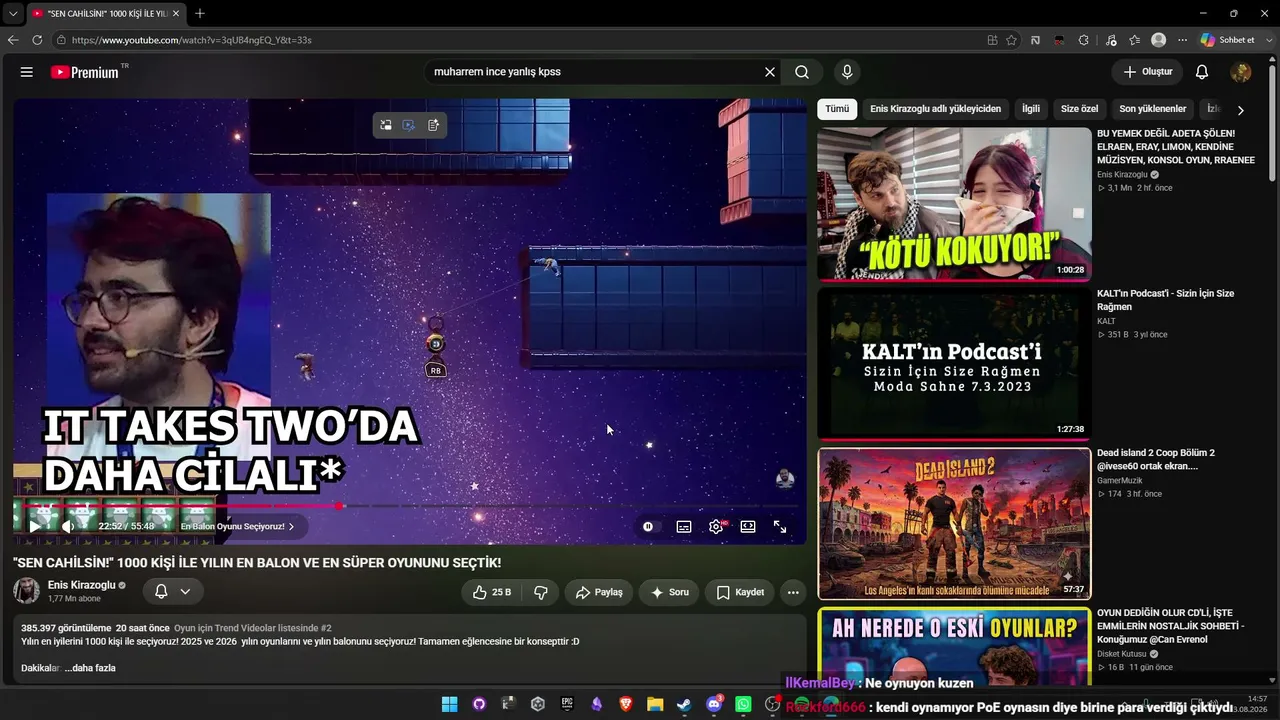Select the İlgili filter chip
Viewport: 1280px width, 720px height.
pos(1030,109)
